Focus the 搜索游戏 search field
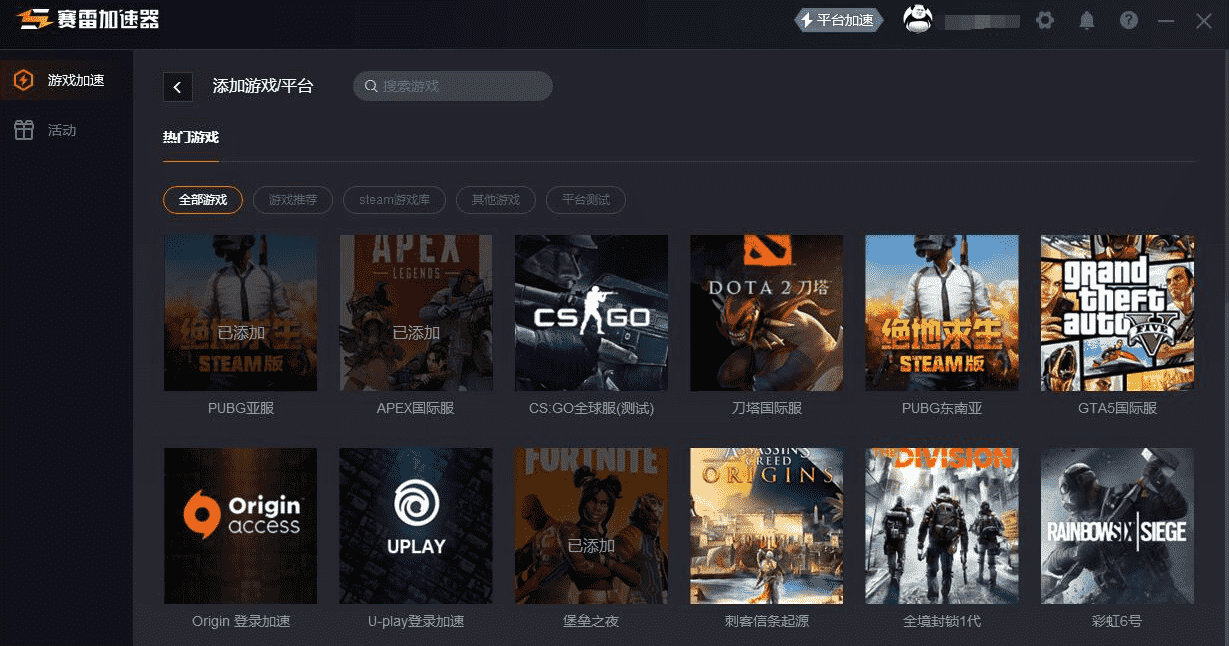Viewport: 1229px width, 646px height. coord(453,86)
